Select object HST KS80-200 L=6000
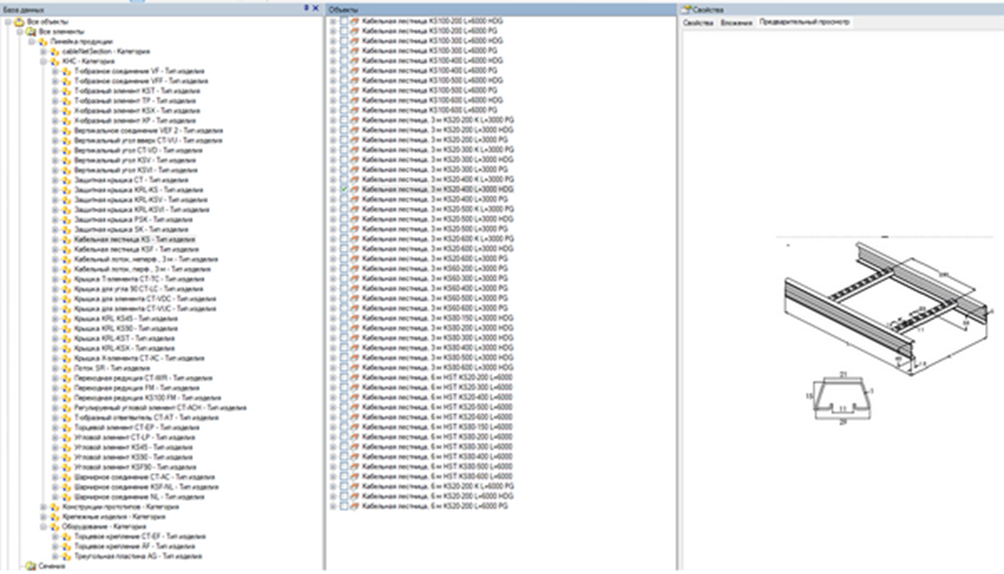The height and width of the screenshot is (574, 1004). 437,437
